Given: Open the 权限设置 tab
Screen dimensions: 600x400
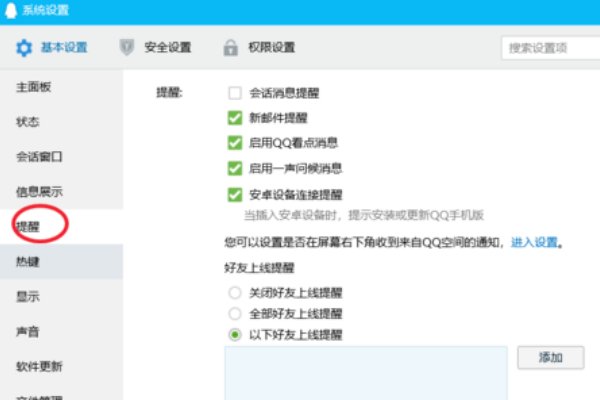Looking at the screenshot, I should pos(271,47).
